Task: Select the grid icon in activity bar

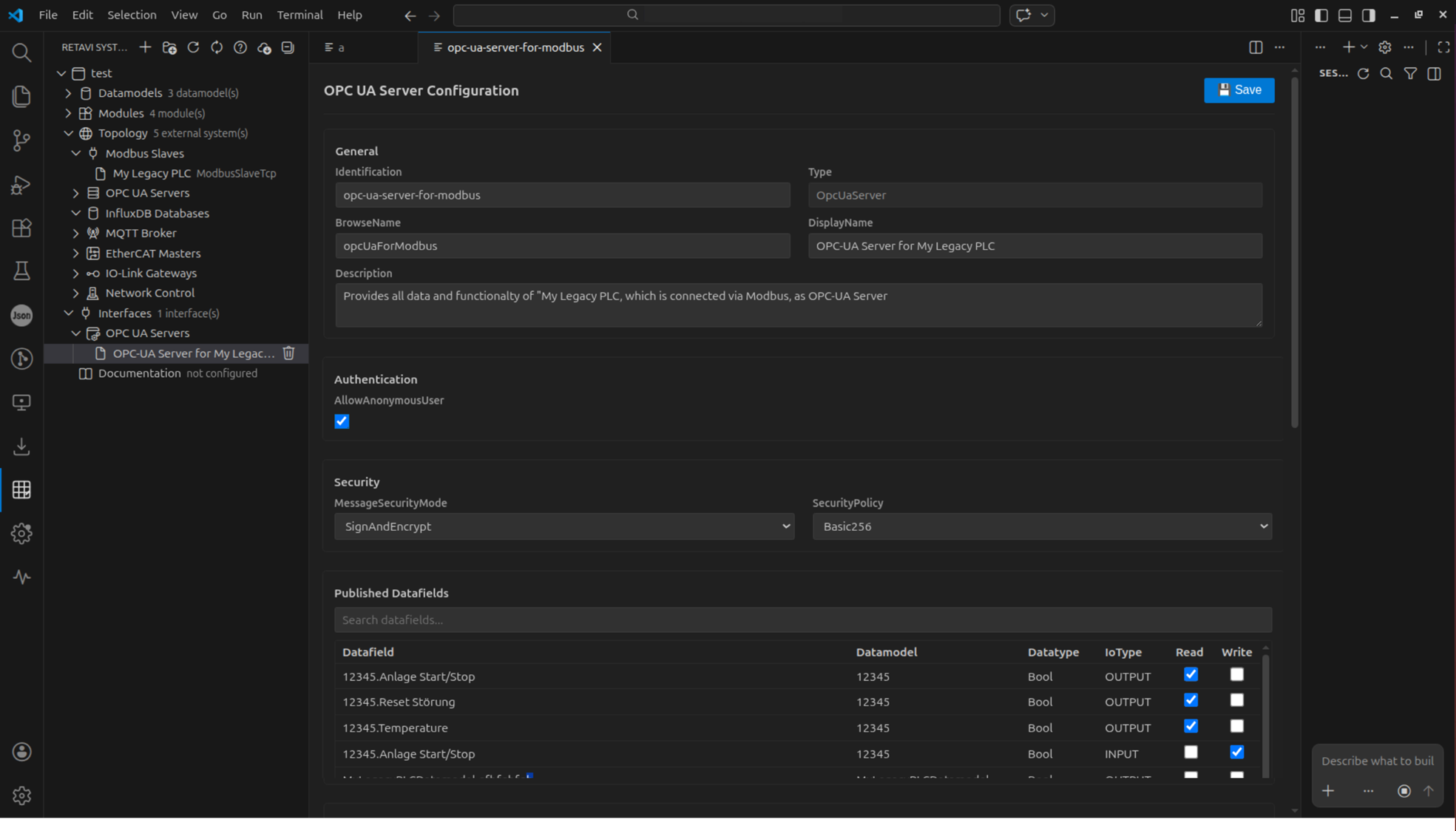Action: [x=21, y=489]
